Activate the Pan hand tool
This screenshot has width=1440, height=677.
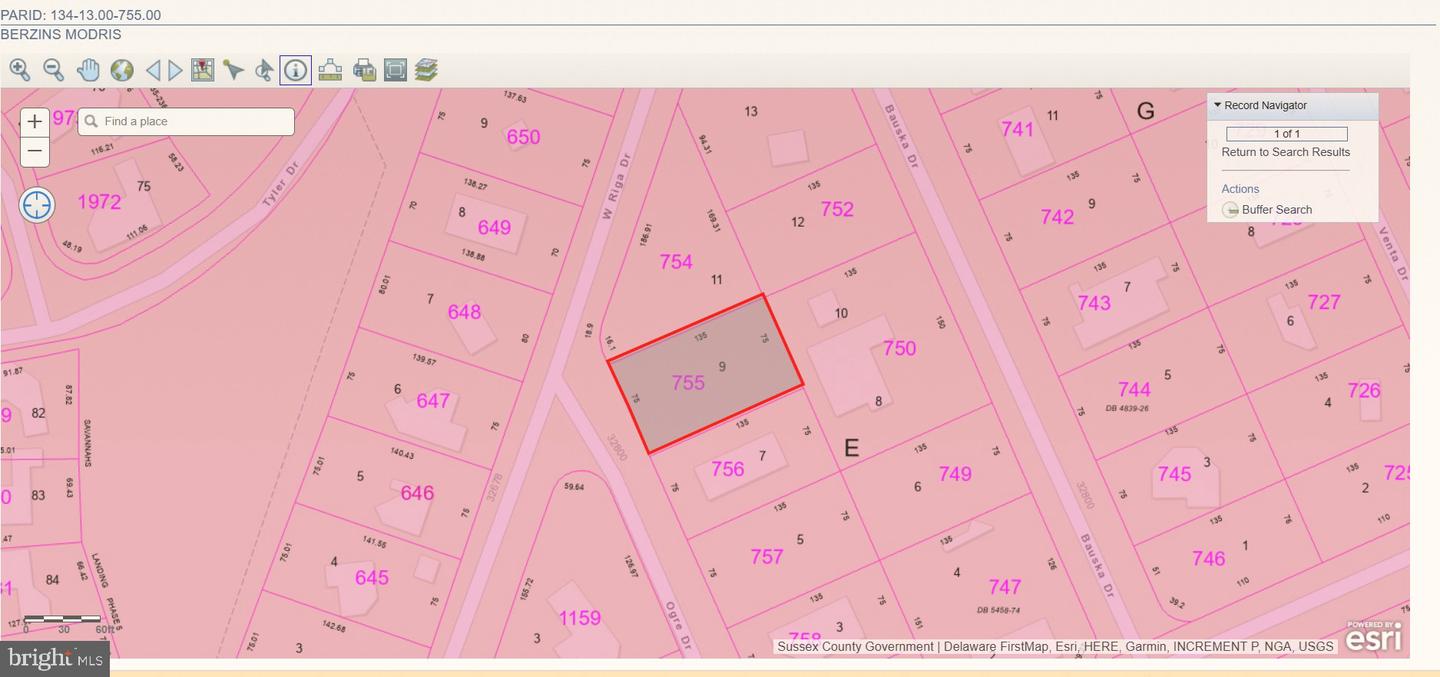tap(88, 70)
